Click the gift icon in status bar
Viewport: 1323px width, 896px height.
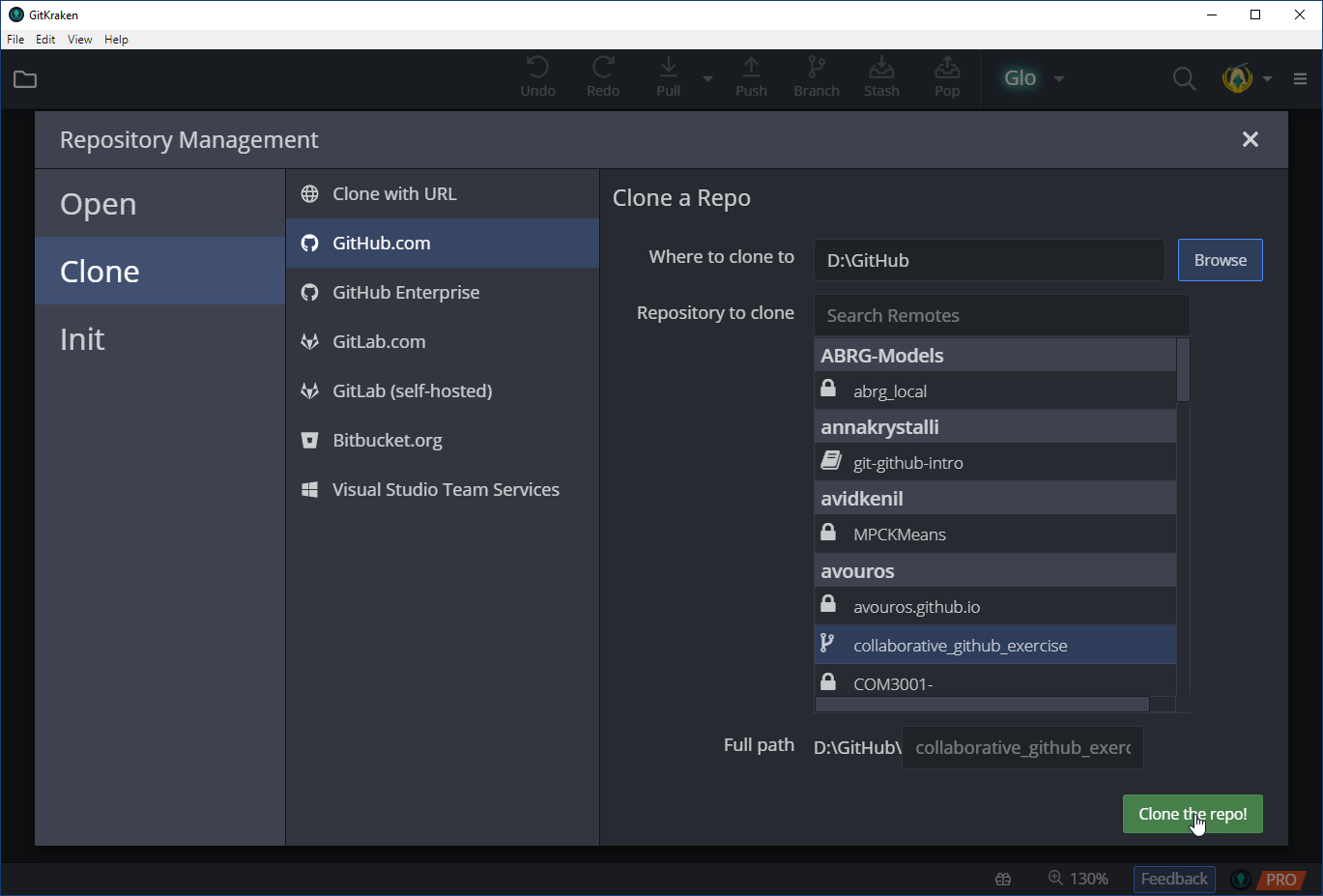(x=1003, y=879)
